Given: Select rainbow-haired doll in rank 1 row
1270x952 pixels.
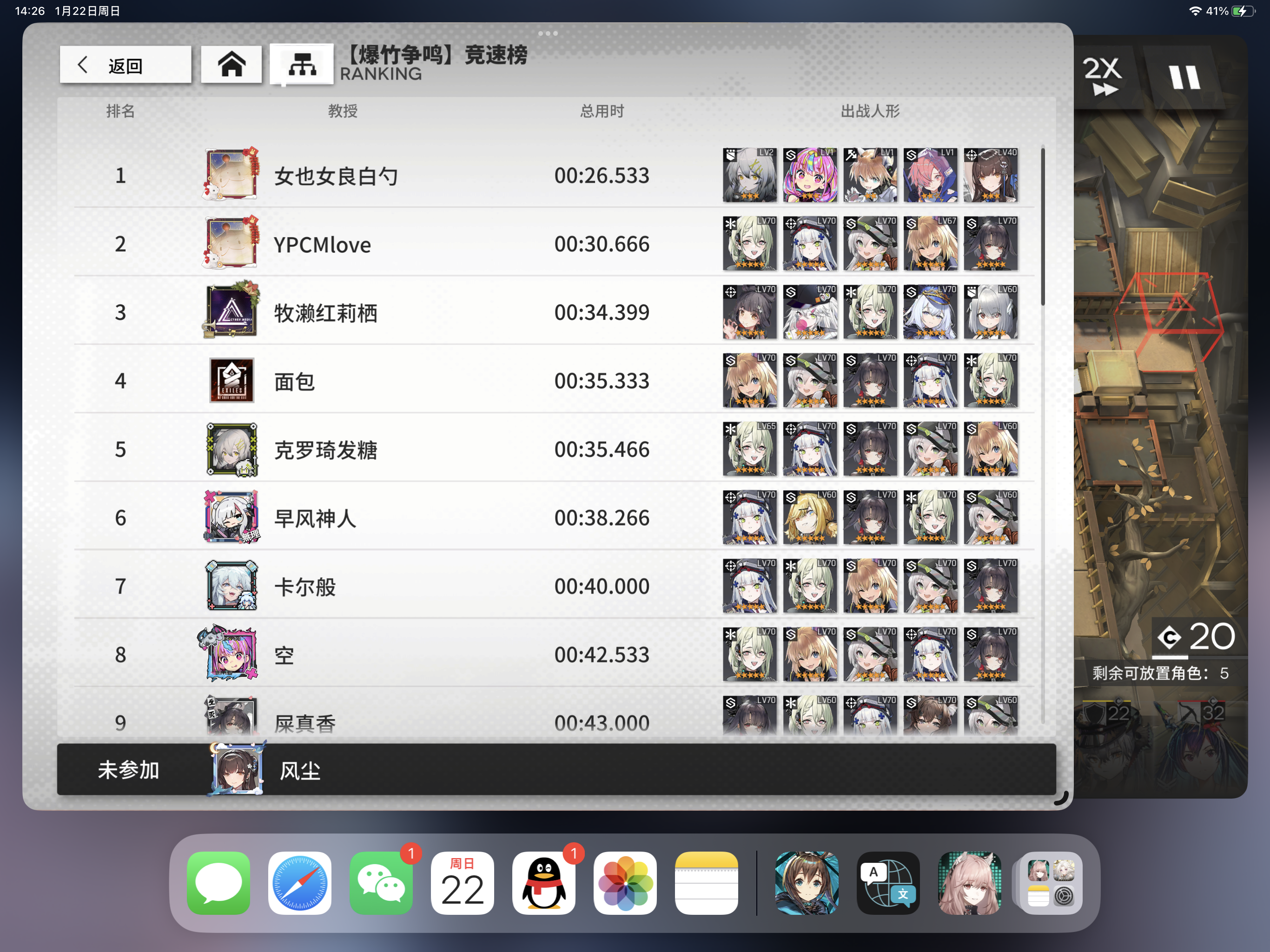Looking at the screenshot, I should (809, 175).
